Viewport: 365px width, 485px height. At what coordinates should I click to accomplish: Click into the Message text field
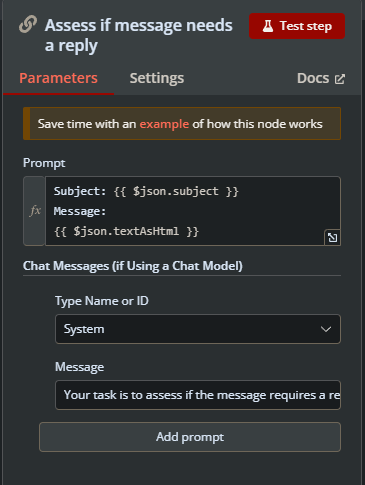click(x=198, y=395)
